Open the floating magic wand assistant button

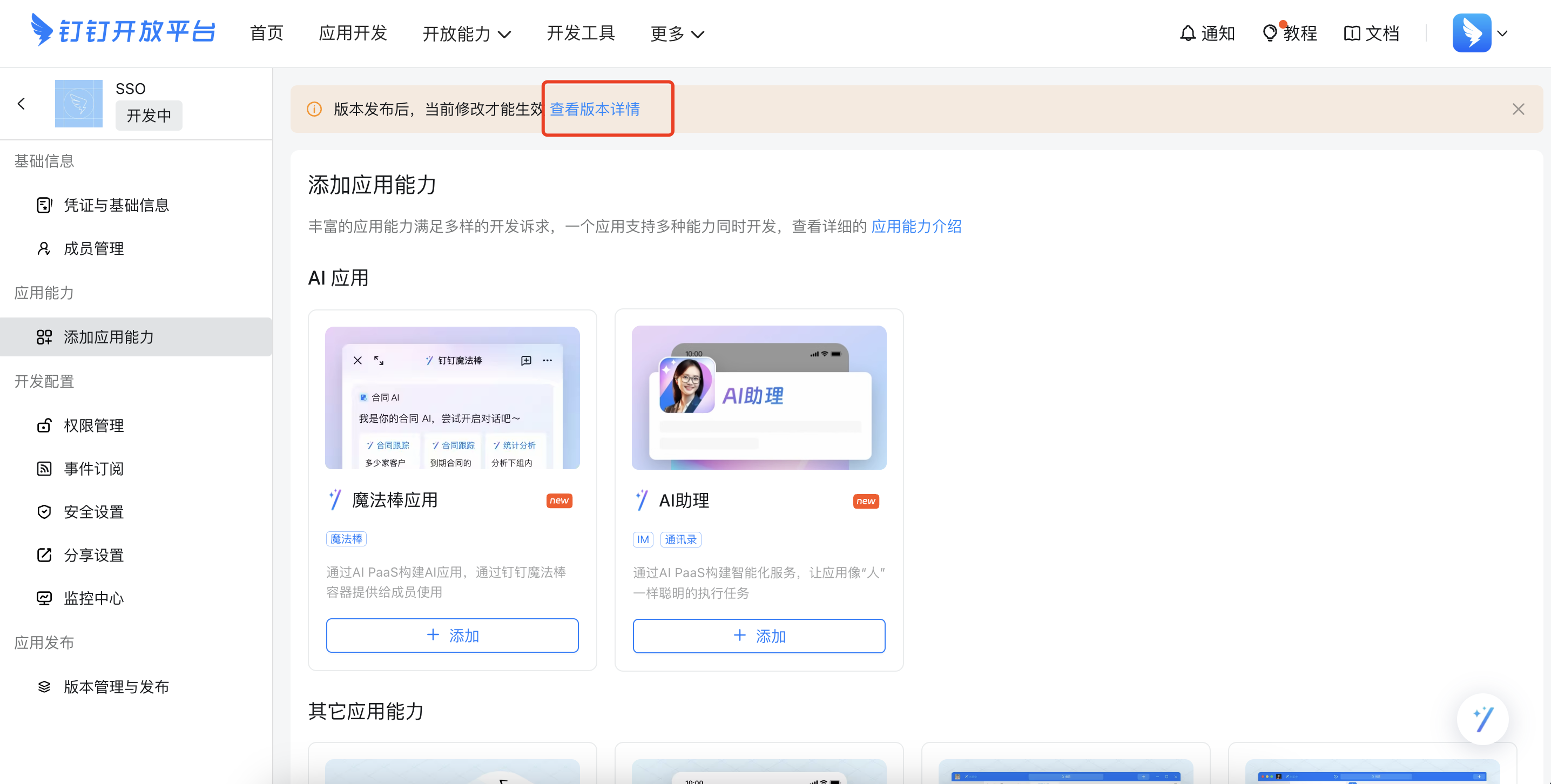[x=1482, y=719]
